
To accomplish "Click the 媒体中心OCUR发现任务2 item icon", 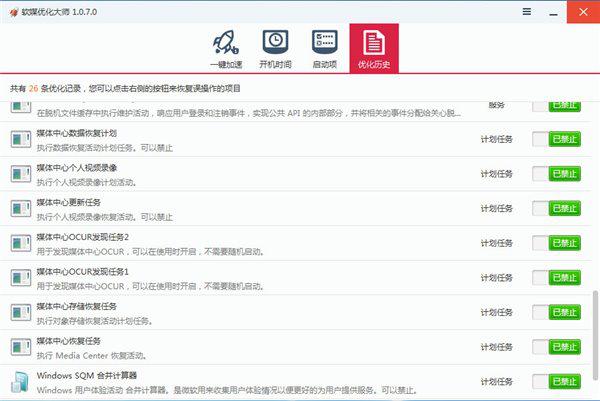I will pyautogui.click(x=21, y=243).
